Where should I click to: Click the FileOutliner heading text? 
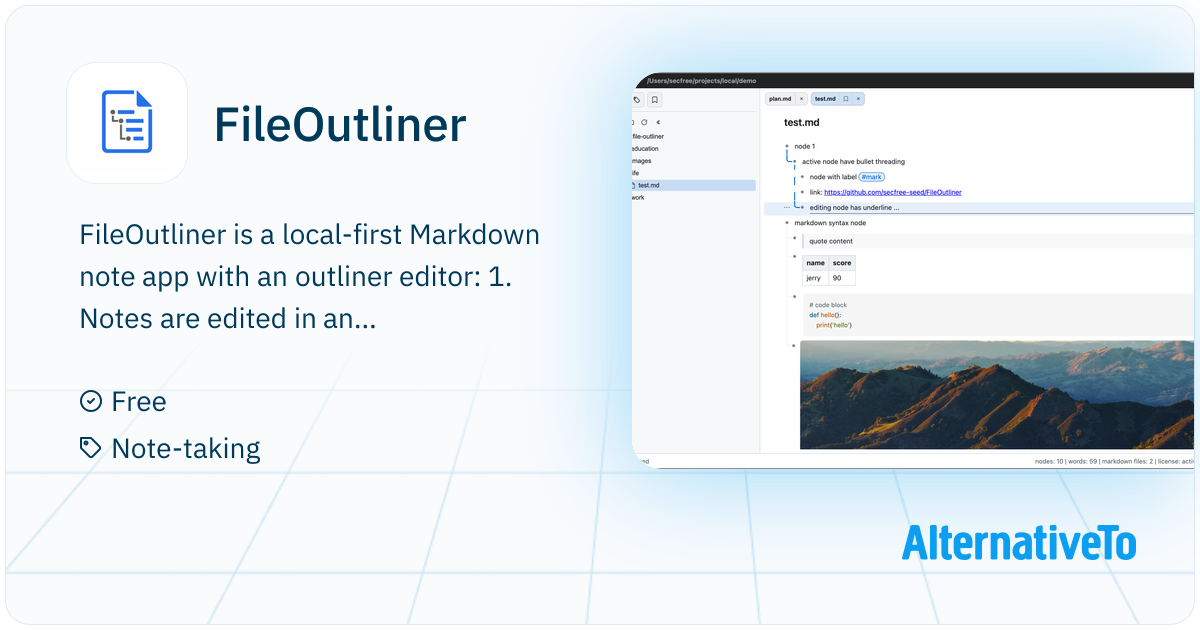tap(340, 125)
